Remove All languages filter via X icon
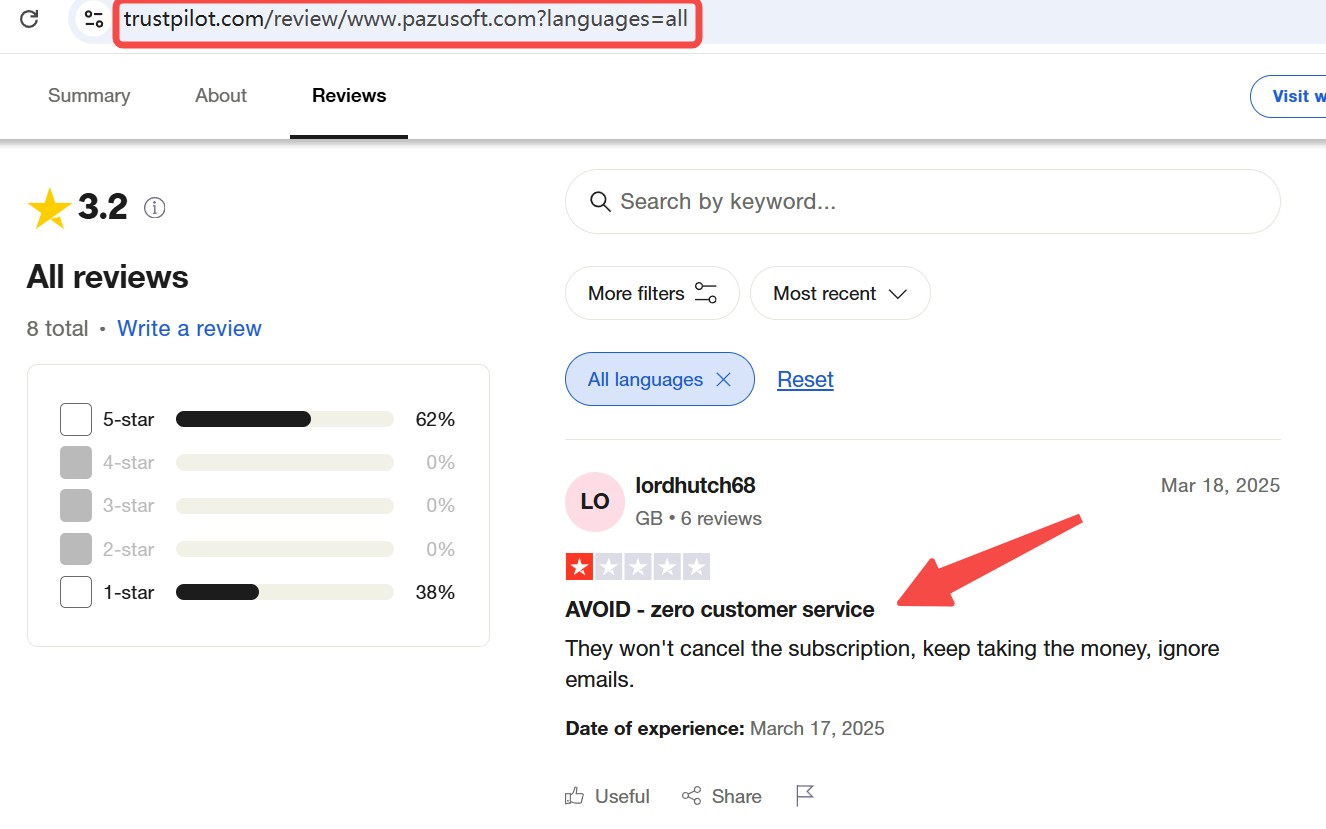Image resolution: width=1326 pixels, height=829 pixels. (x=724, y=380)
